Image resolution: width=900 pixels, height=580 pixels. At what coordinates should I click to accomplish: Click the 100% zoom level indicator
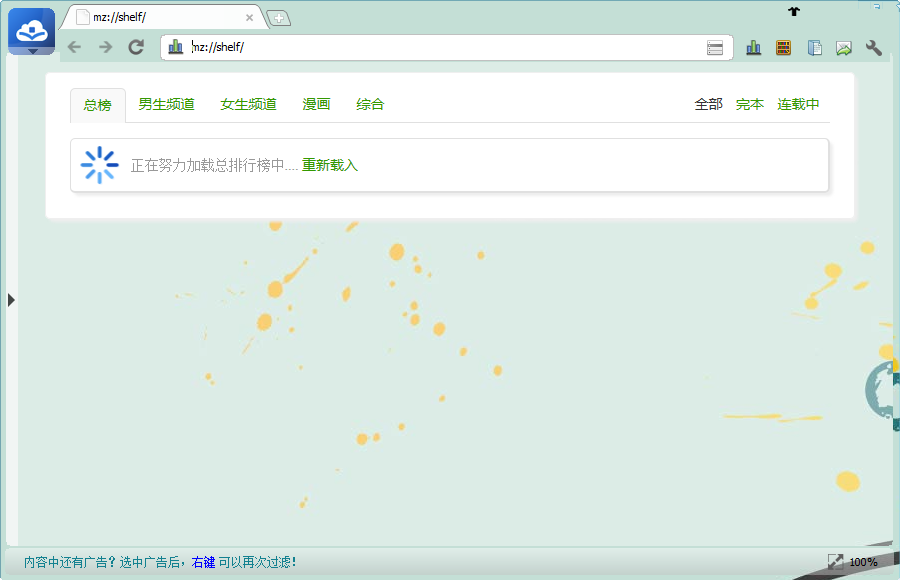tap(863, 562)
